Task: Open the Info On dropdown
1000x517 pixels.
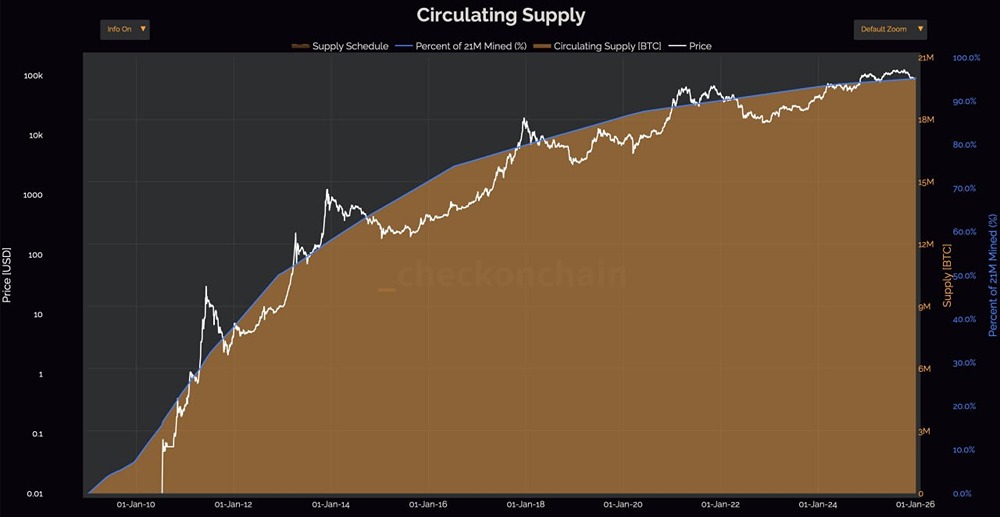Action: tap(120, 29)
